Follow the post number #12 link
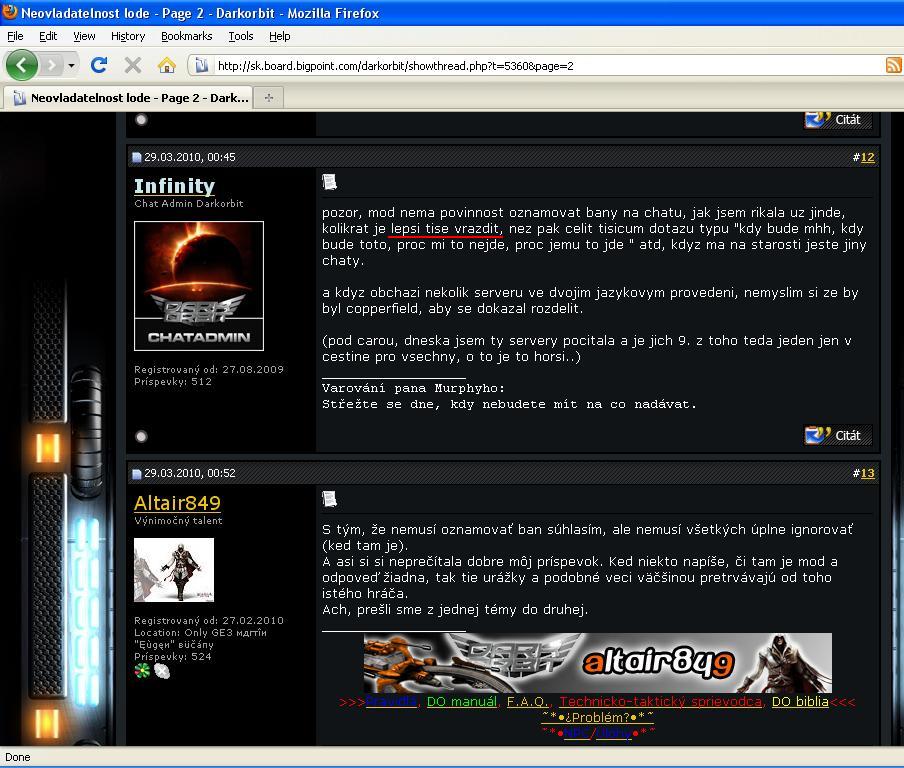The image size is (904, 768). [867, 157]
